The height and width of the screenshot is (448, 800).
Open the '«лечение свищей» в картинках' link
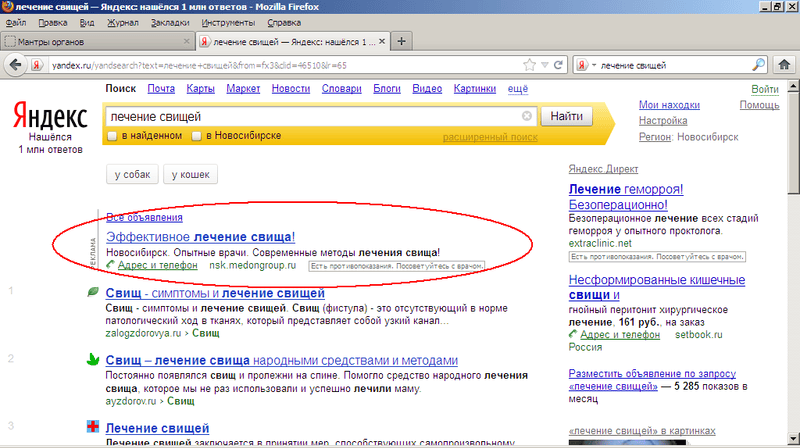point(642,431)
